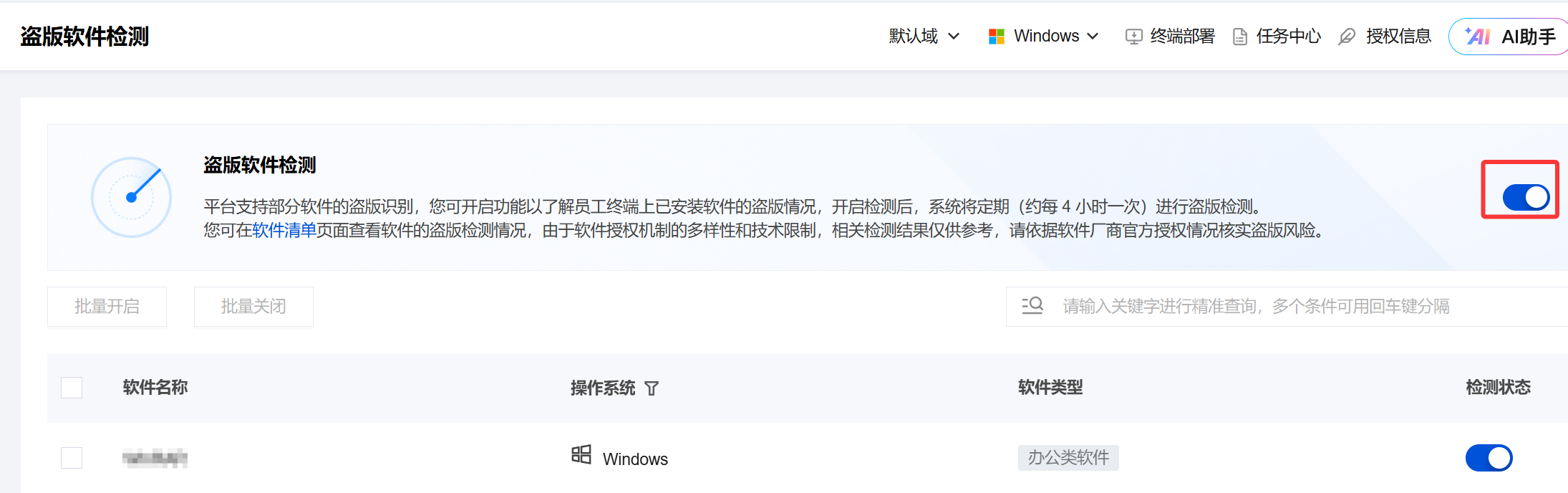Open the Windows platform dropdown arrow
This screenshot has height=493, width=1568.
[x=1093, y=37]
